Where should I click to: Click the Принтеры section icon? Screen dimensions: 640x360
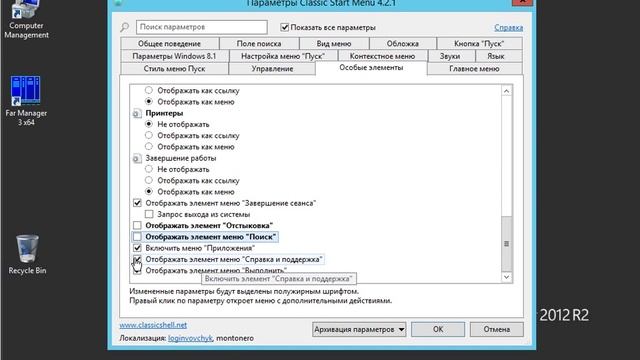tap(137, 113)
